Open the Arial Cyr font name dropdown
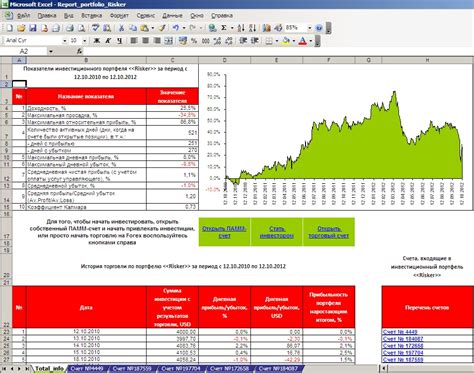This screenshot has width=474, height=373. pyautogui.click(x=64, y=41)
